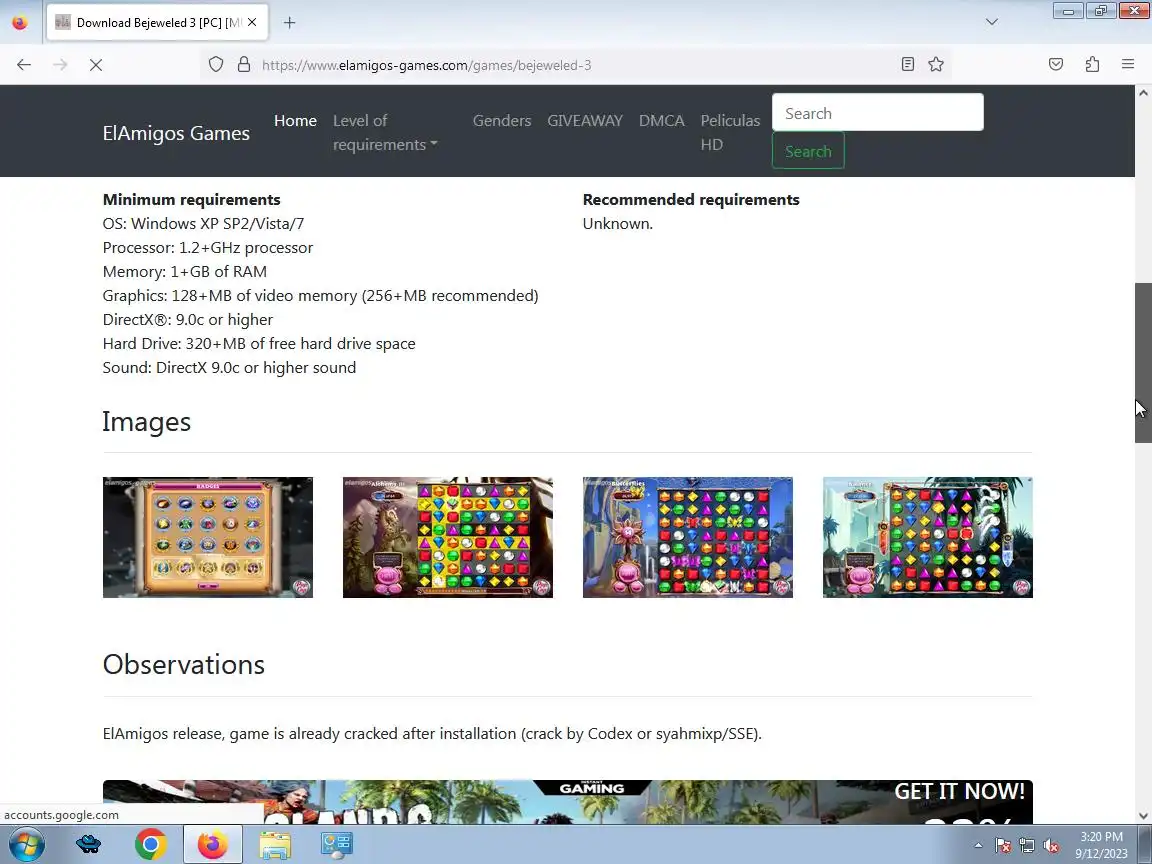Open the tracking protection shield icon
Image resolution: width=1152 pixels, height=864 pixels.
coord(215,65)
